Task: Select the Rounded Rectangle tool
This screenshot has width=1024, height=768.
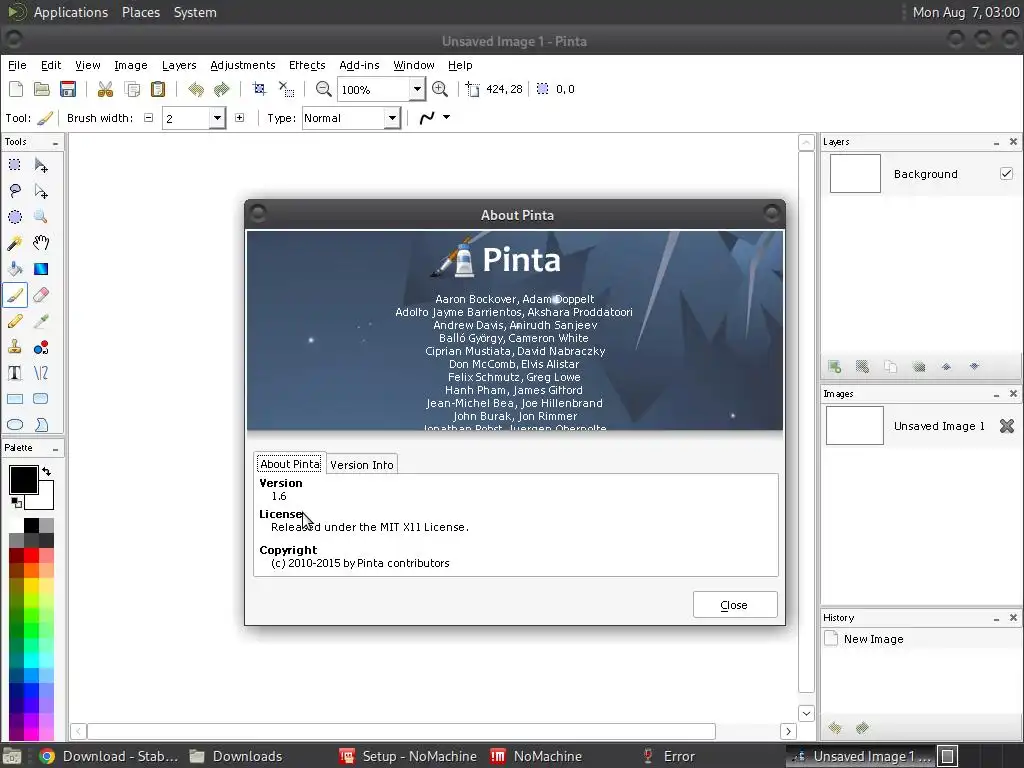Action: (40, 399)
